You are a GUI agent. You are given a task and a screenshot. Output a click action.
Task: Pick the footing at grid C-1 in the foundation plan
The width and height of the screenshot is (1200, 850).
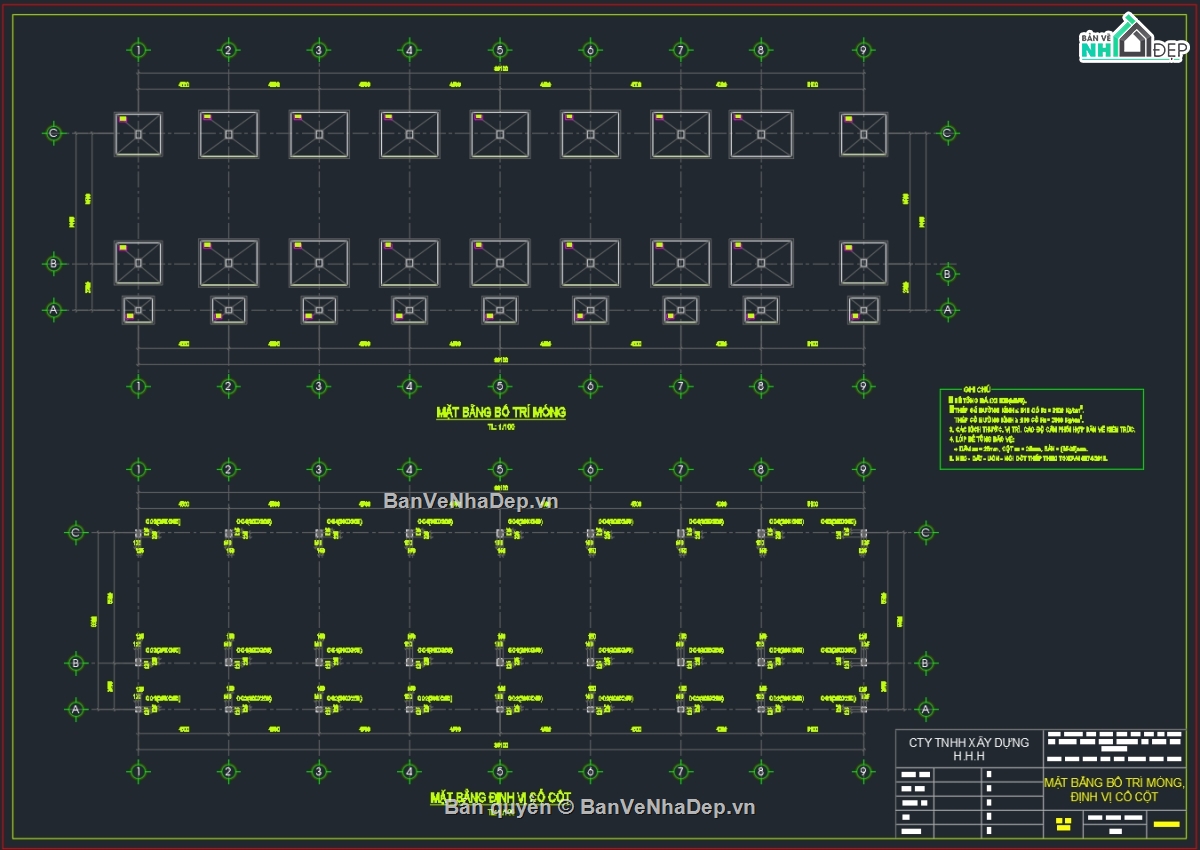click(x=138, y=134)
